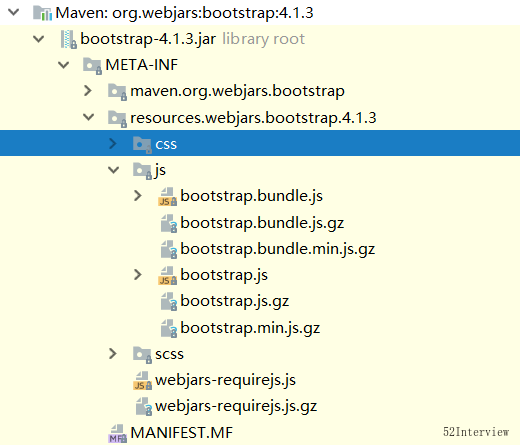Expand bootstrap.js file structure
Image resolution: width=520 pixels, height=448 pixels.
coord(138,275)
